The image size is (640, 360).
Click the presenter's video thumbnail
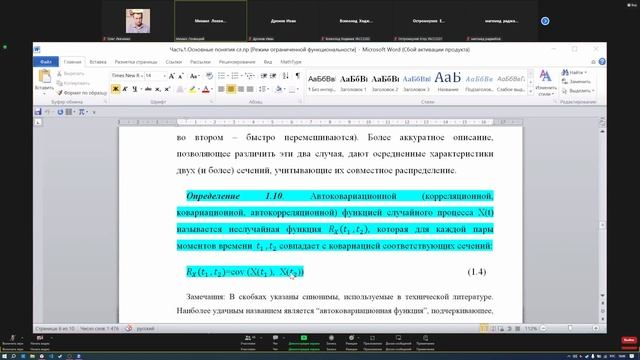(138, 21)
